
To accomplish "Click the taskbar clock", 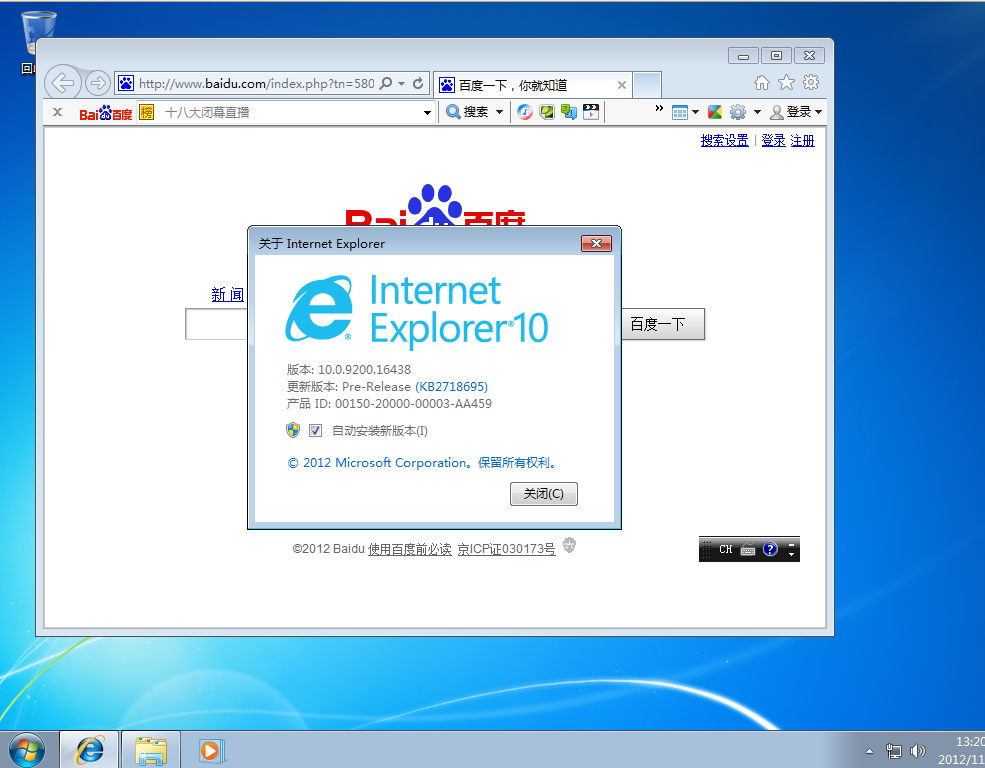I will click(961, 750).
